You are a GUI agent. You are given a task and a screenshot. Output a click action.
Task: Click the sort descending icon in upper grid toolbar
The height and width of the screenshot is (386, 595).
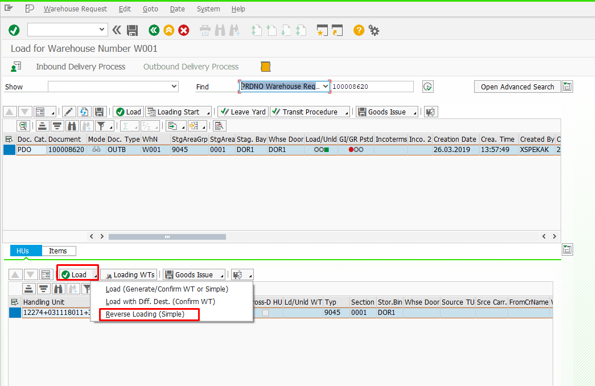click(x=57, y=126)
